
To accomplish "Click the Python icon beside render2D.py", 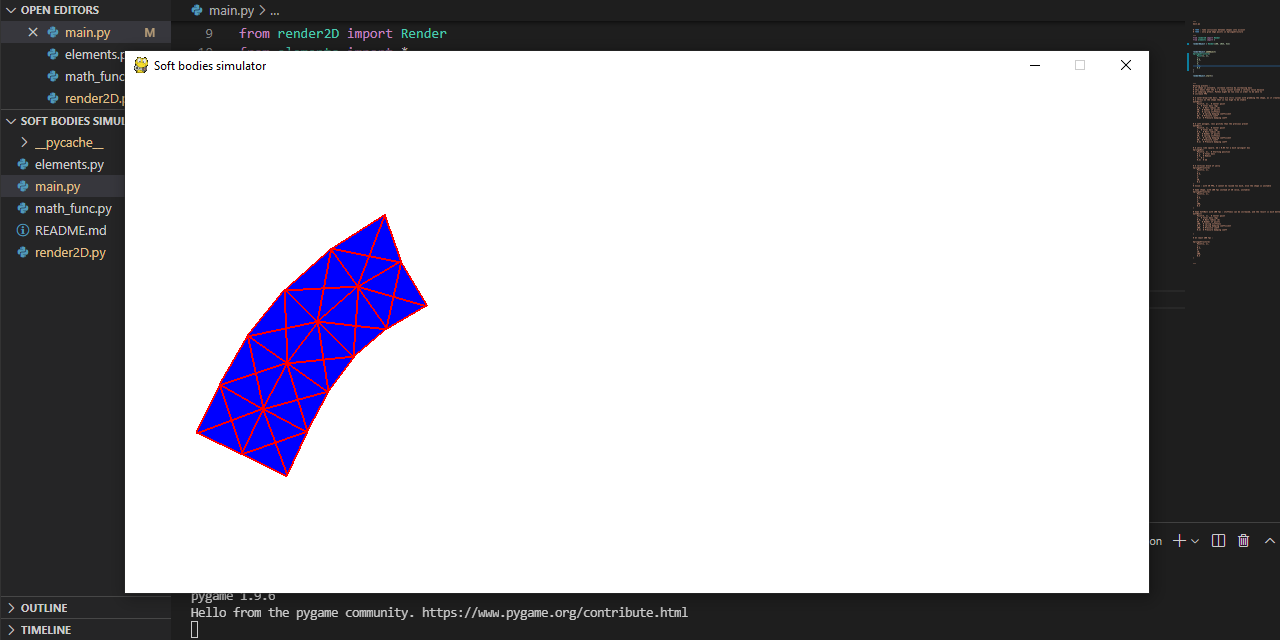I will tap(22, 252).
